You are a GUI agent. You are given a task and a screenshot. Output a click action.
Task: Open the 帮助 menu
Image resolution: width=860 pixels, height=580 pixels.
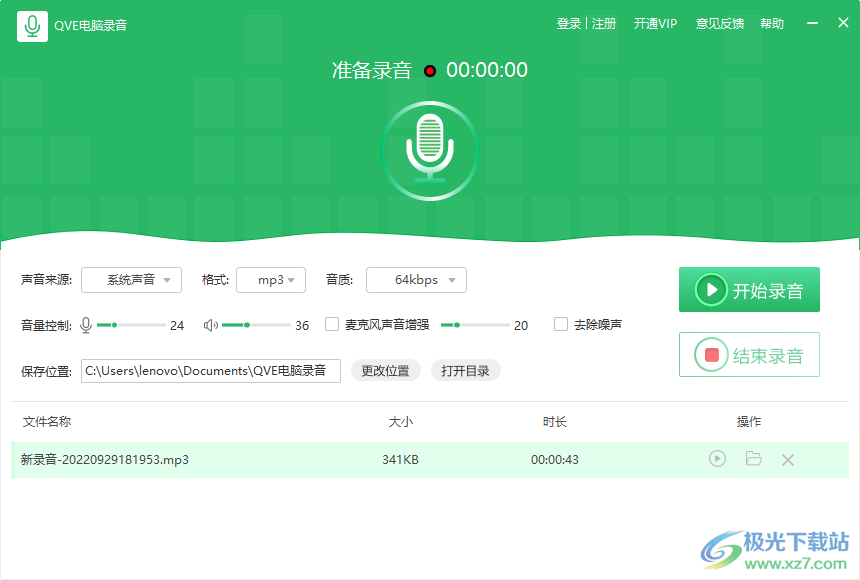coord(772,23)
